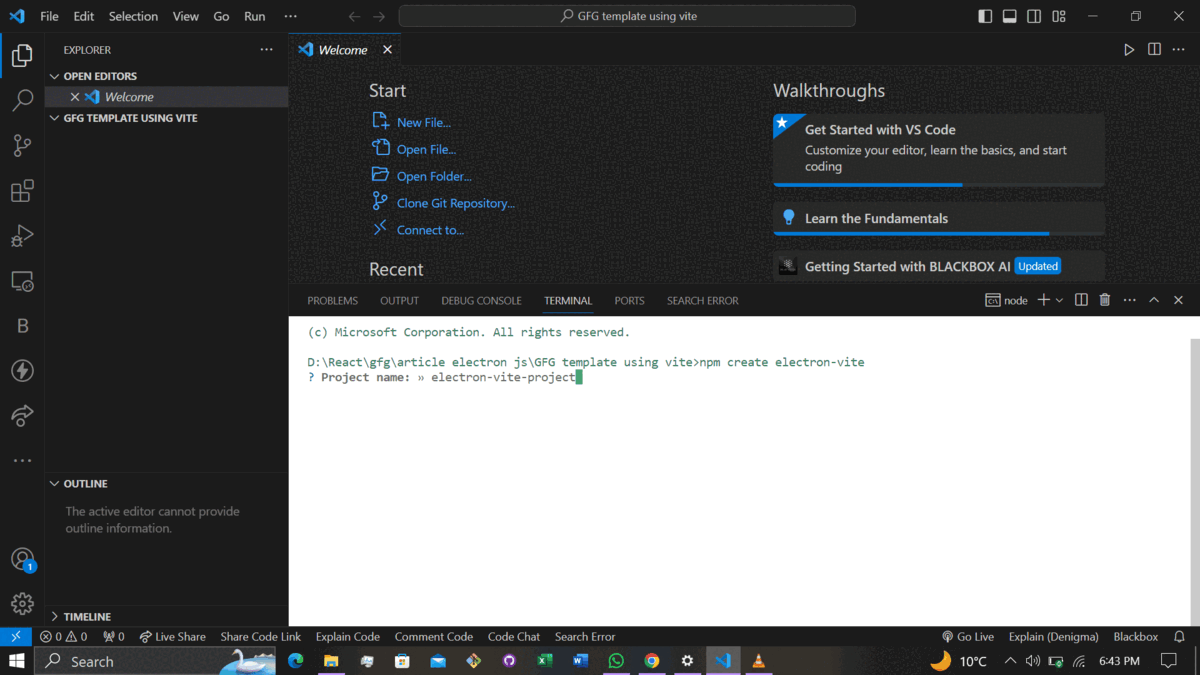Open the Search view in activity bar
Image resolution: width=1200 pixels, height=675 pixels.
point(22,100)
